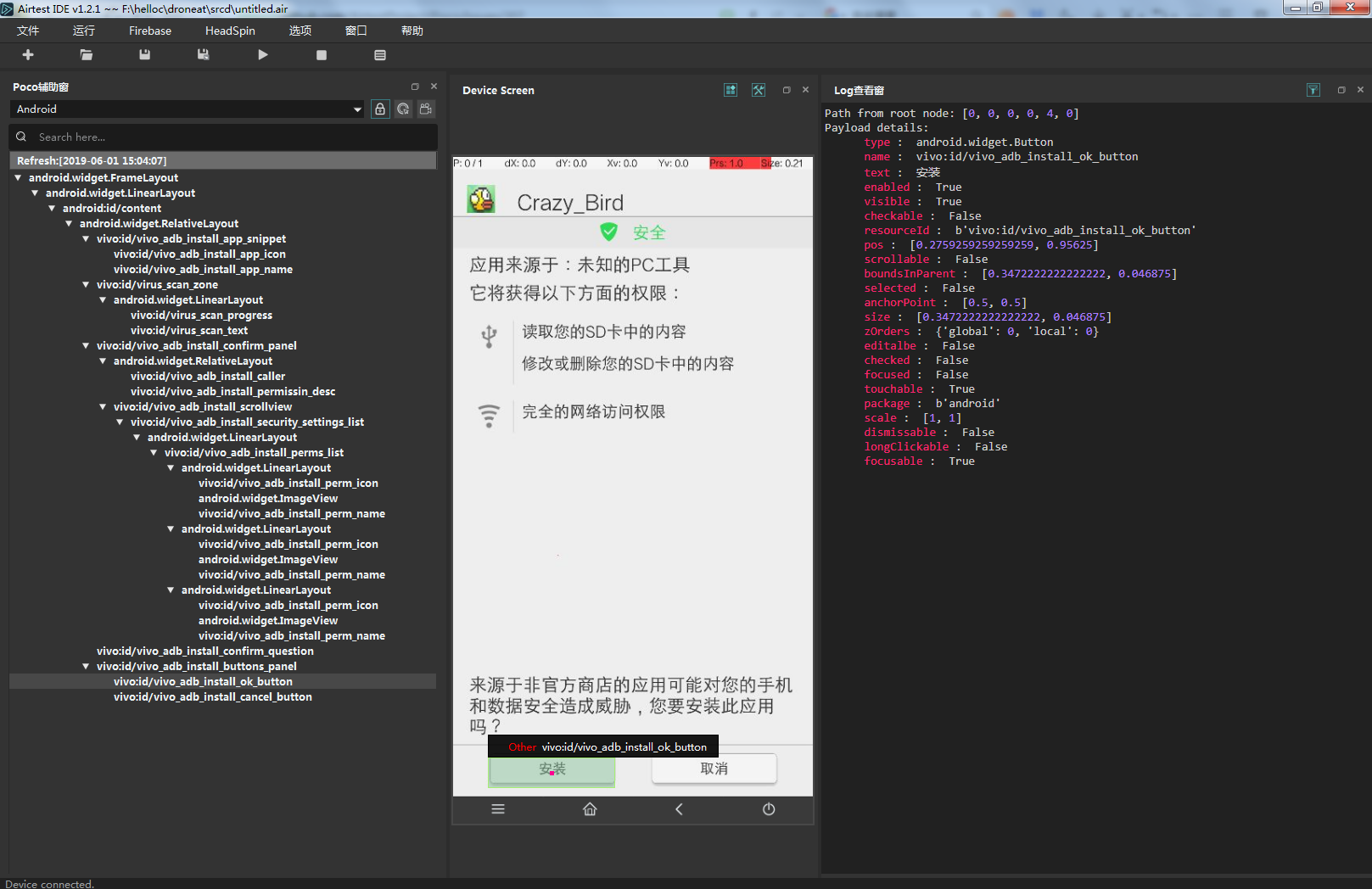Close the Poco assistant panel
1372x889 pixels.
(434, 87)
